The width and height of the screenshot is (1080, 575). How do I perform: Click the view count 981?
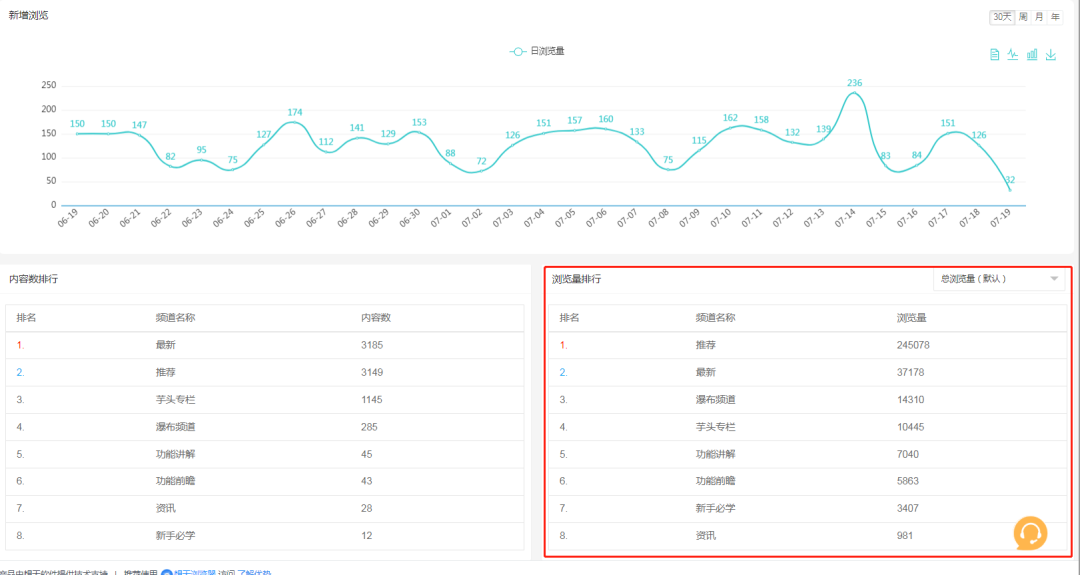coord(905,535)
